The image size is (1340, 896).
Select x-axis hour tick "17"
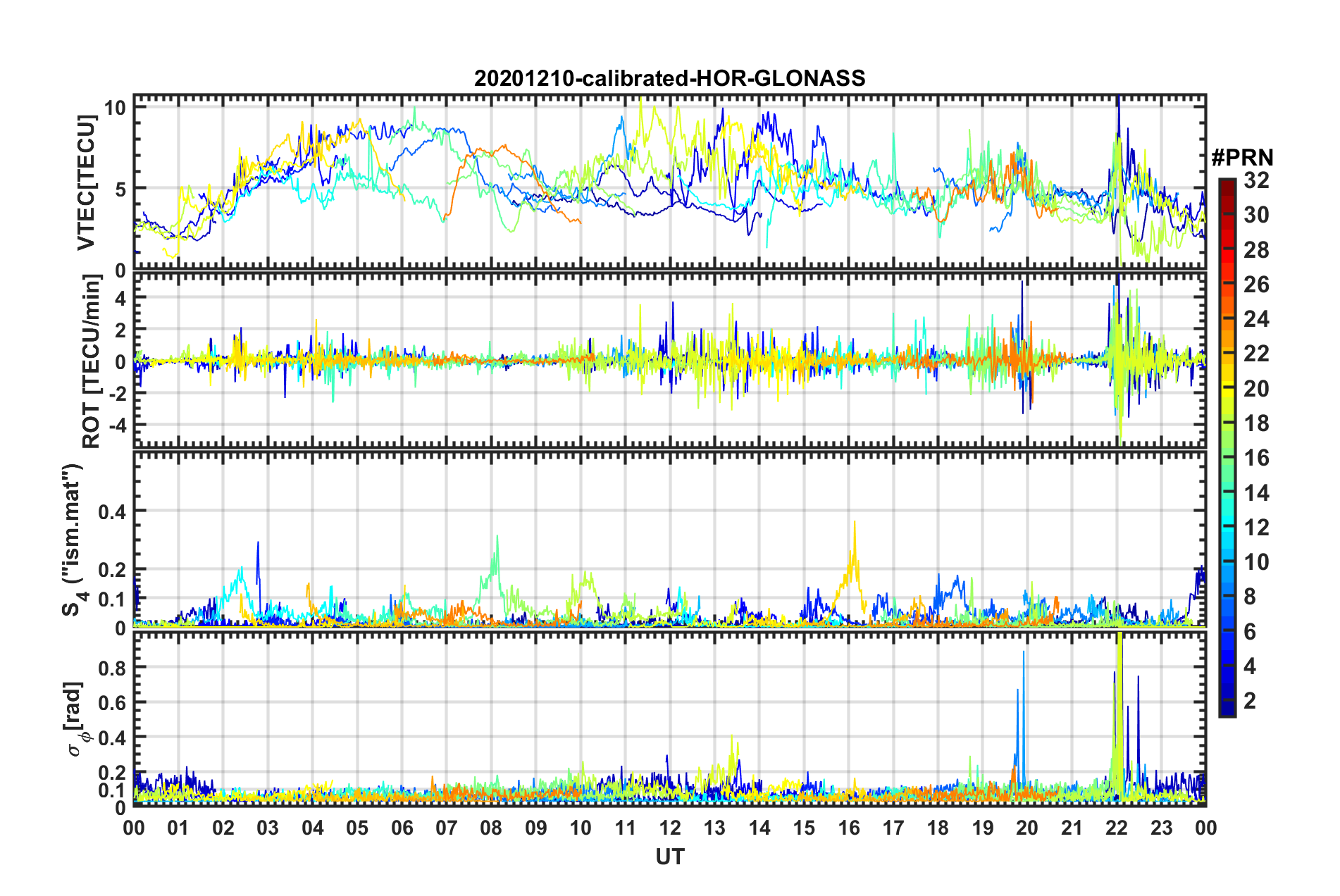[x=893, y=828]
